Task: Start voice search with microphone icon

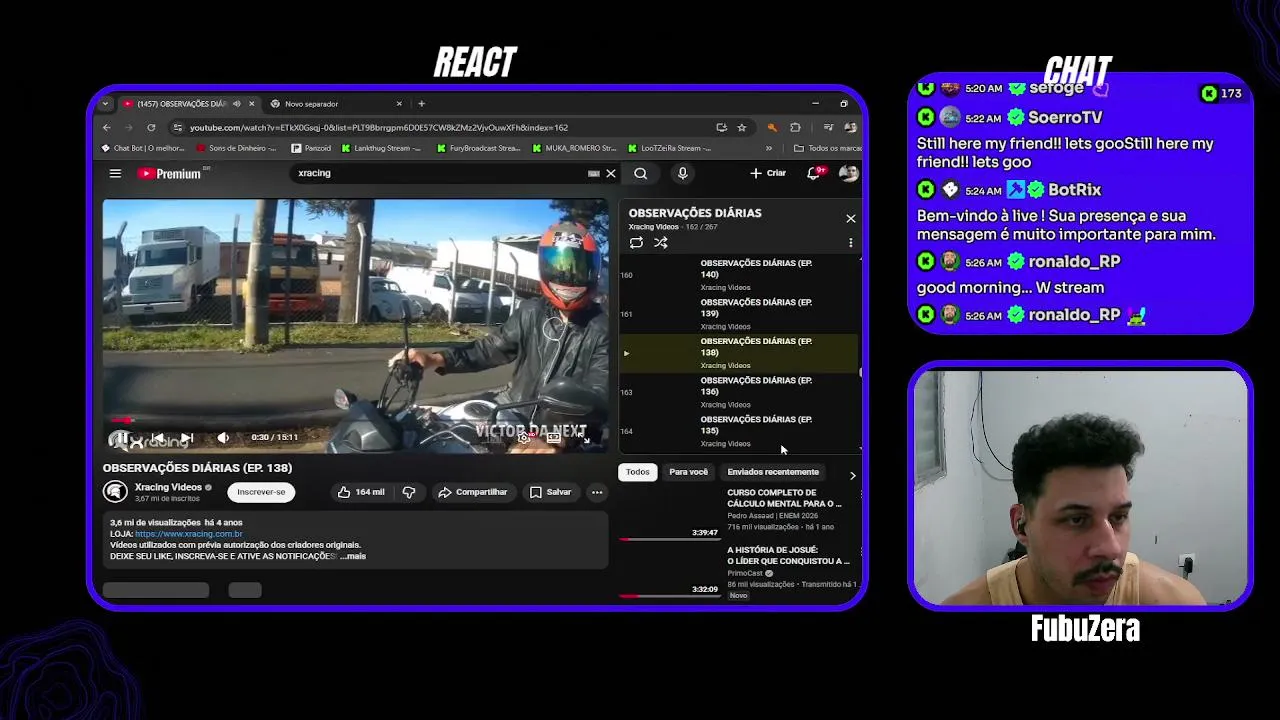Action: pos(683,173)
